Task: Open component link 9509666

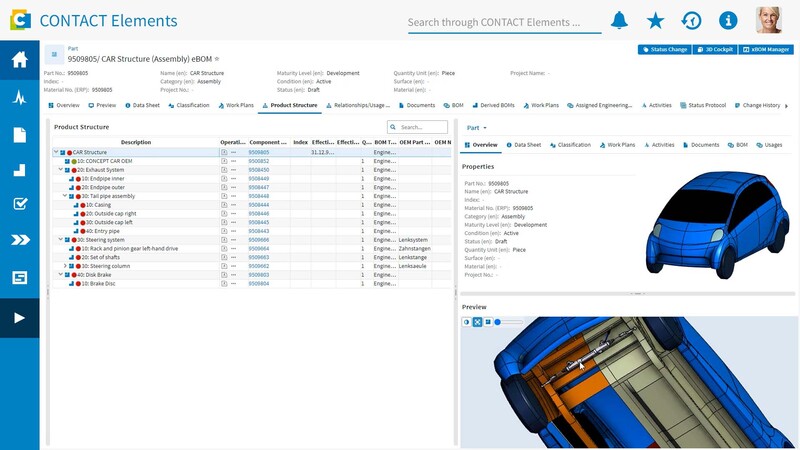Action: click(x=259, y=240)
